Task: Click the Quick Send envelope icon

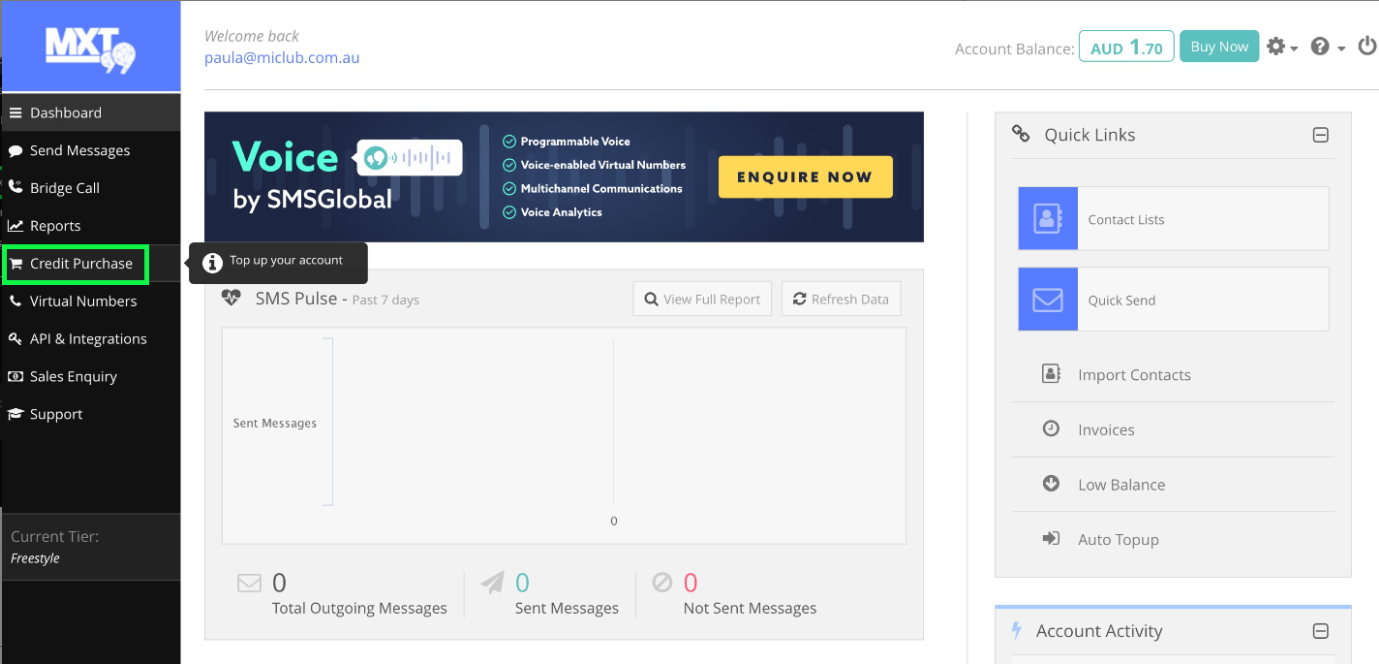Action: coord(1047,300)
